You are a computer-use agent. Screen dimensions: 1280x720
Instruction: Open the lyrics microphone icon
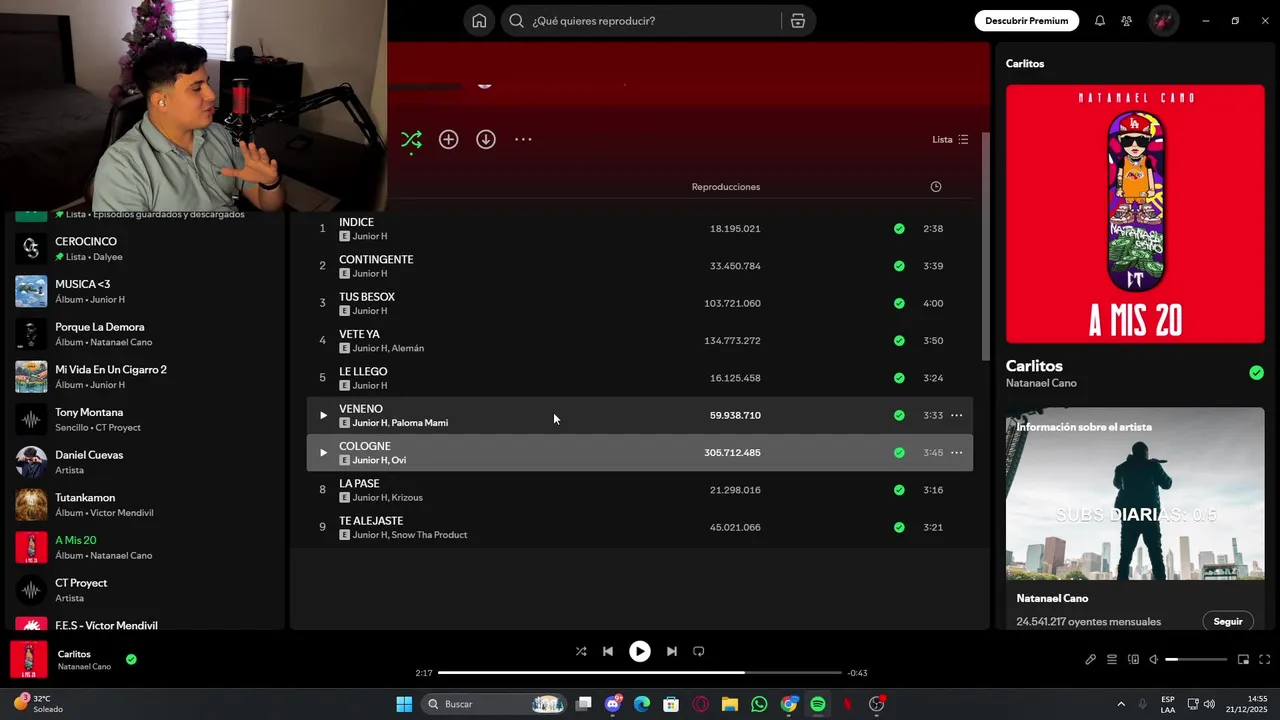(x=1091, y=660)
